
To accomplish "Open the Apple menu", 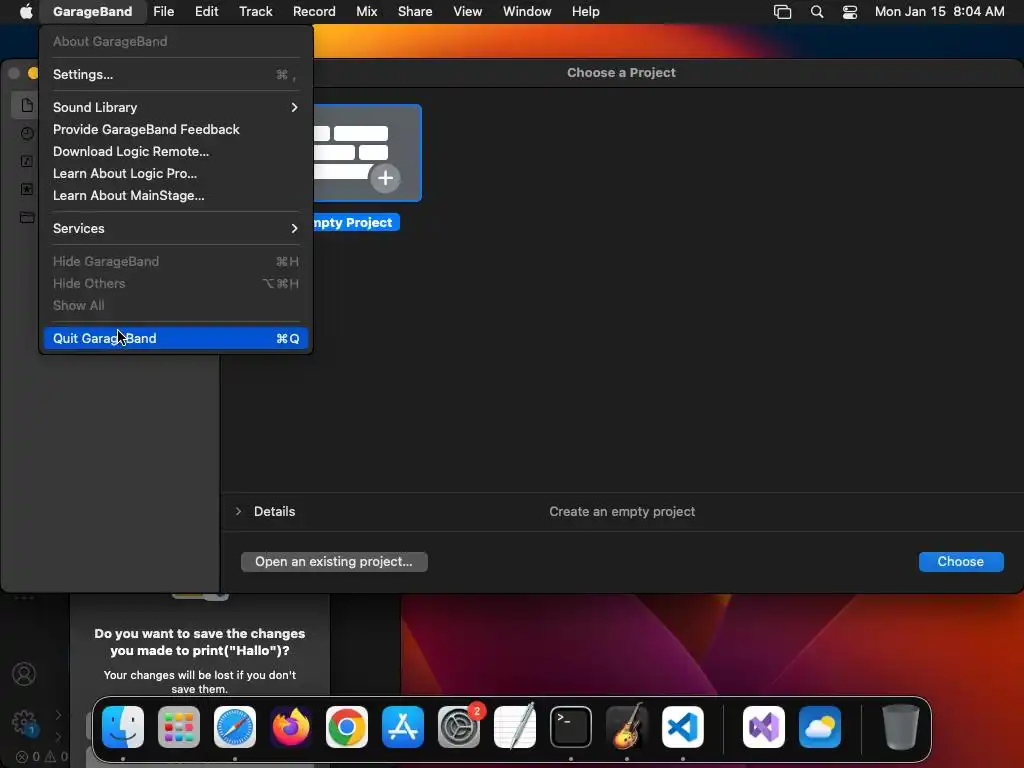I will point(25,12).
